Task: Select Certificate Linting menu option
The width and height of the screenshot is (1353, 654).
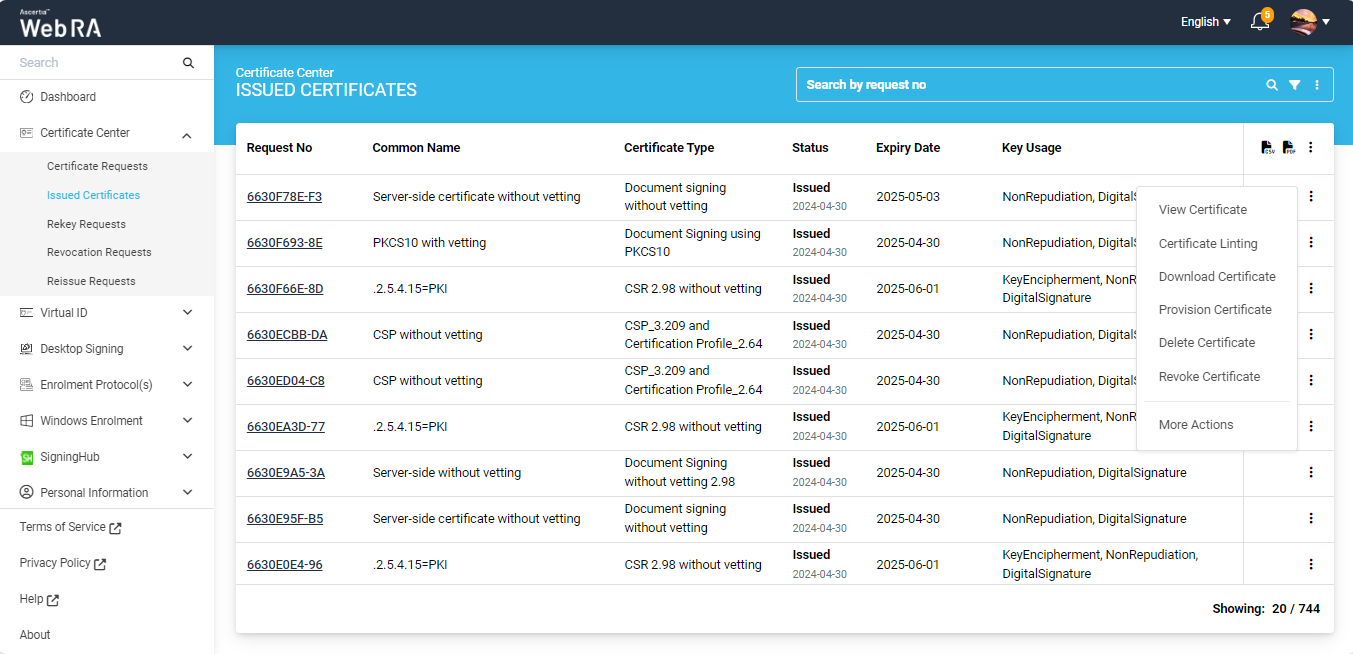Action: [x=1208, y=244]
